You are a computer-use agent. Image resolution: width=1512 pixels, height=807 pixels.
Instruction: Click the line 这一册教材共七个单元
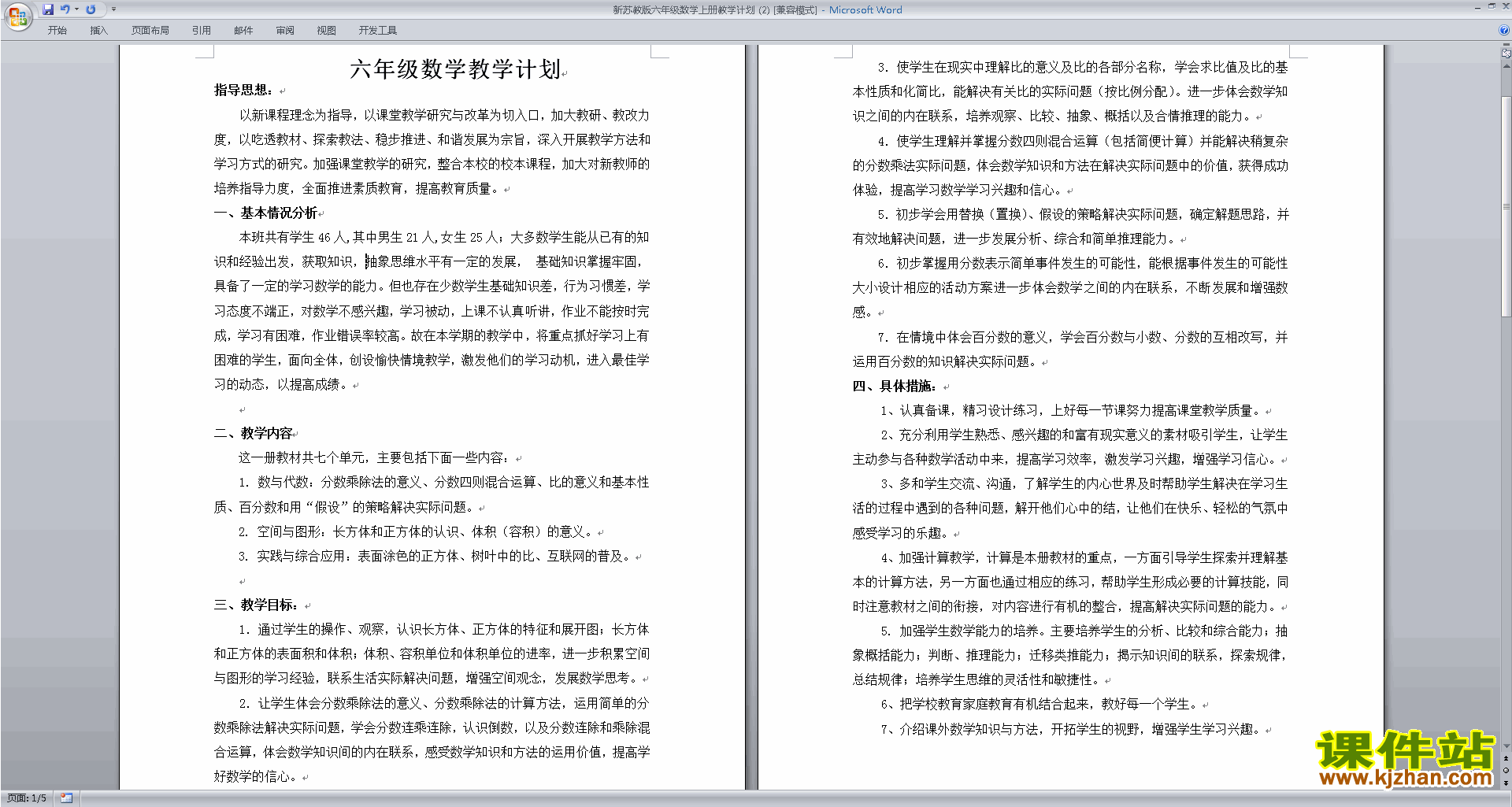point(374,458)
